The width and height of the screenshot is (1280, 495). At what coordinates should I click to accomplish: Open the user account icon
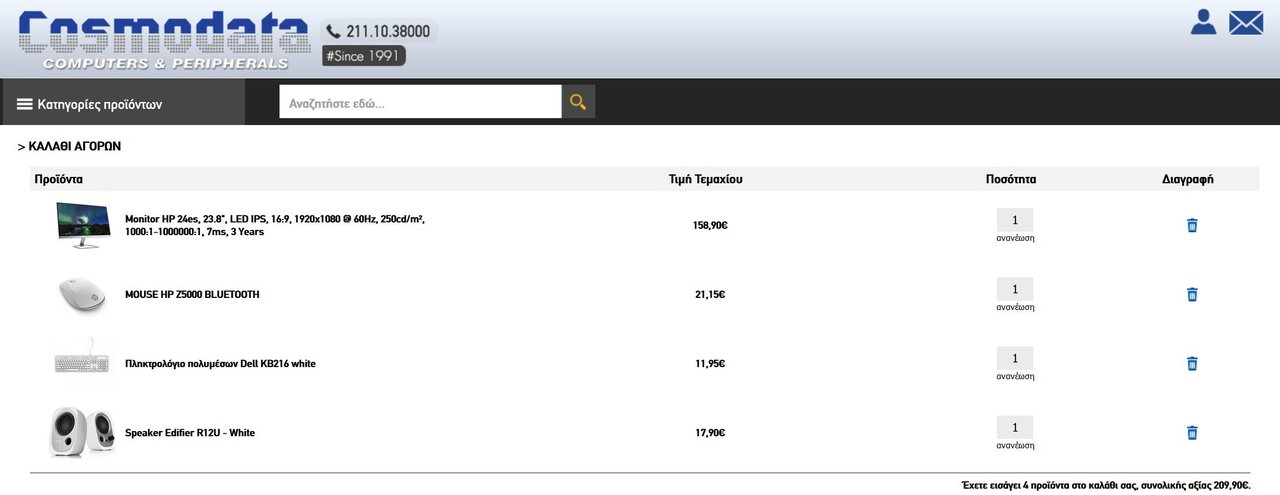(x=1203, y=22)
